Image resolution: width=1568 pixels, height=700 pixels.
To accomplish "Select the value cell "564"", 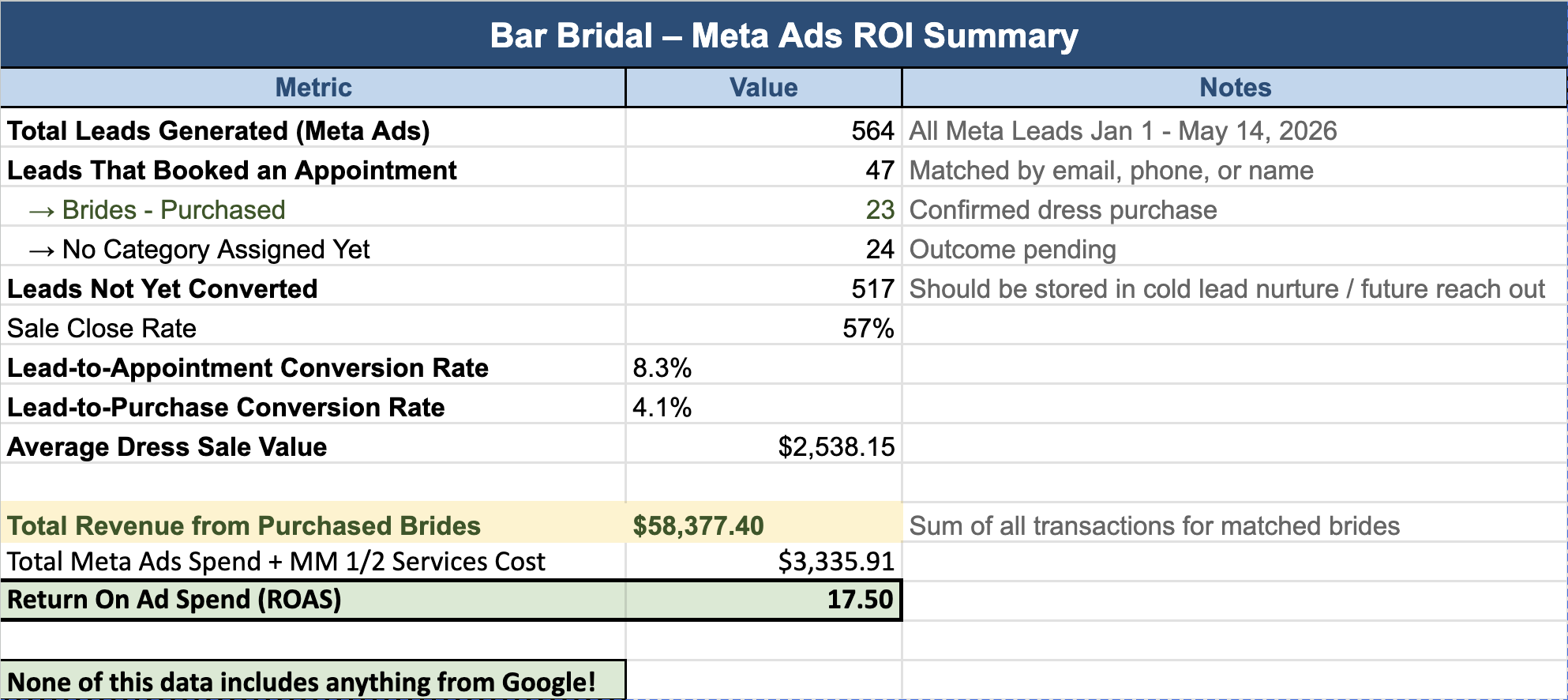I will click(x=763, y=127).
